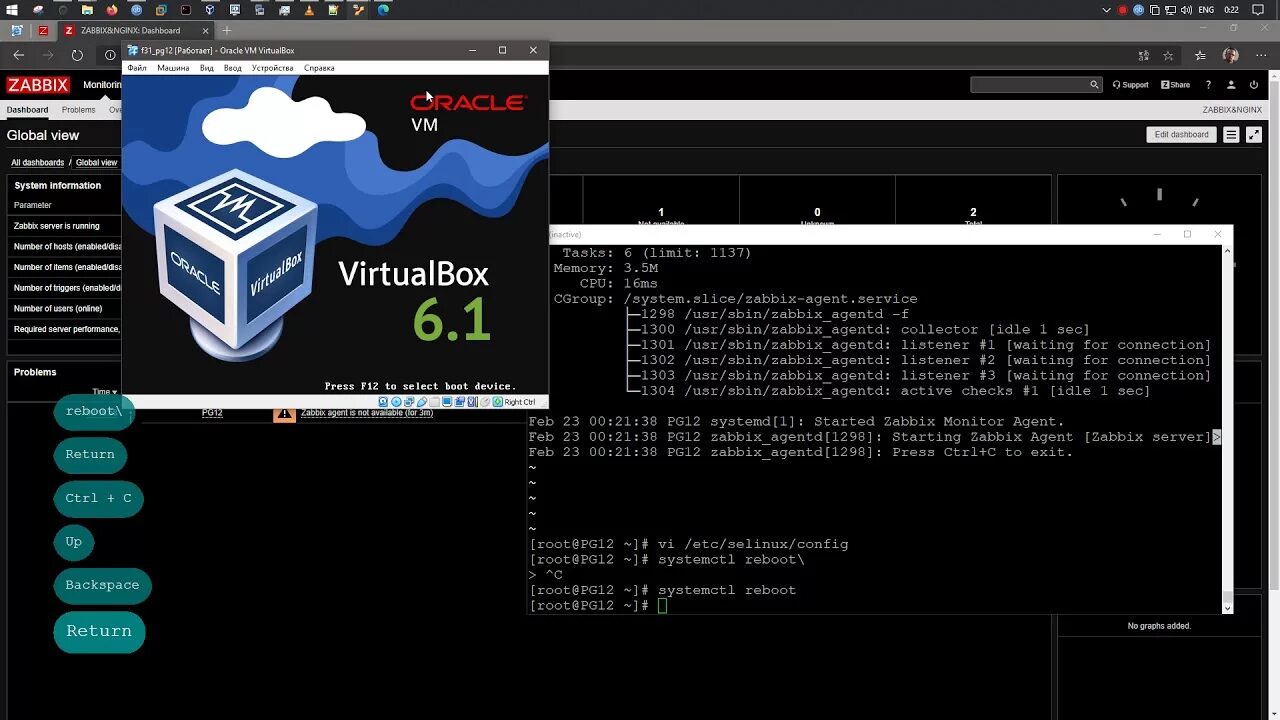Screen dimensions: 1280x720
Task: Open the Машина menu in VirtualBox
Action: coord(173,68)
